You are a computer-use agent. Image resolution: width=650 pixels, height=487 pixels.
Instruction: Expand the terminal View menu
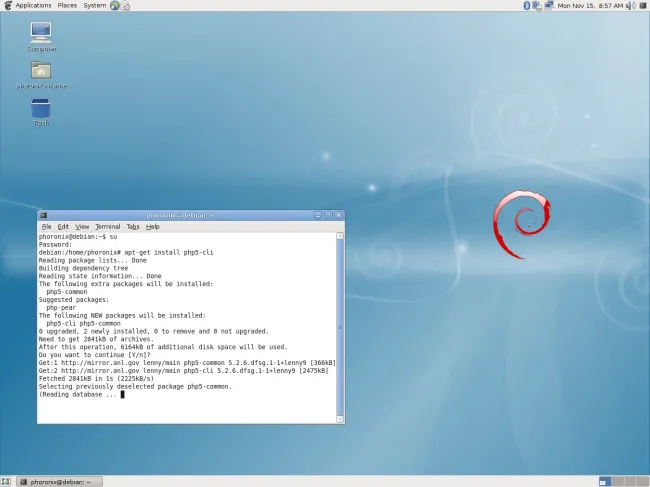pos(82,227)
